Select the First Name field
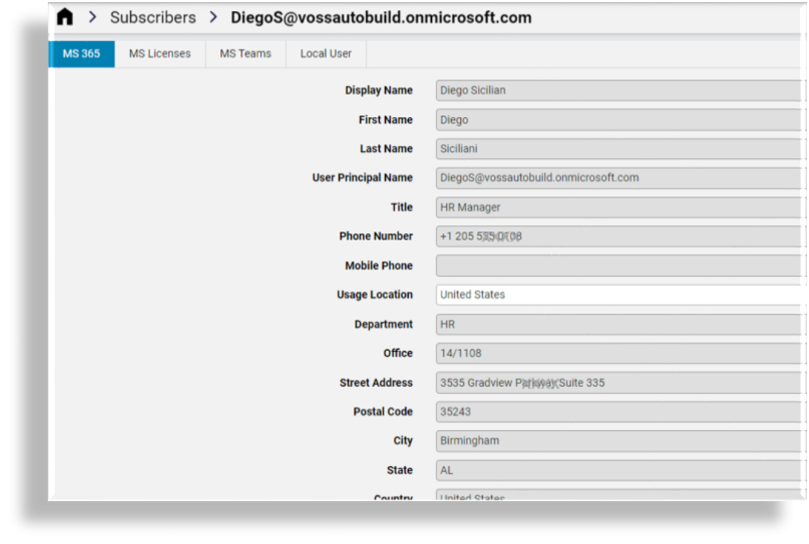This screenshot has height=544, width=809. pyautogui.click(x=619, y=120)
